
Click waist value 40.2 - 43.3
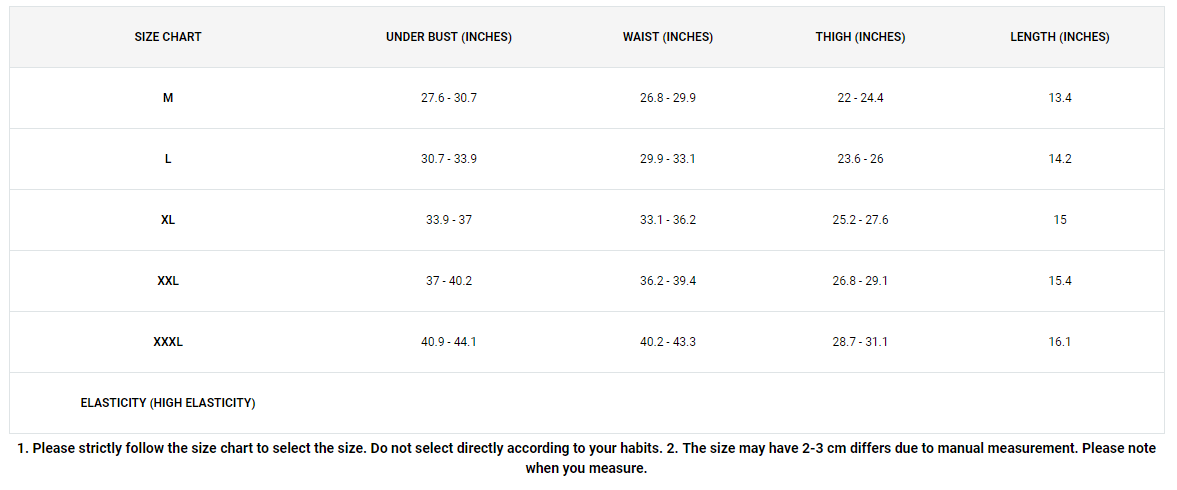click(668, 341)
